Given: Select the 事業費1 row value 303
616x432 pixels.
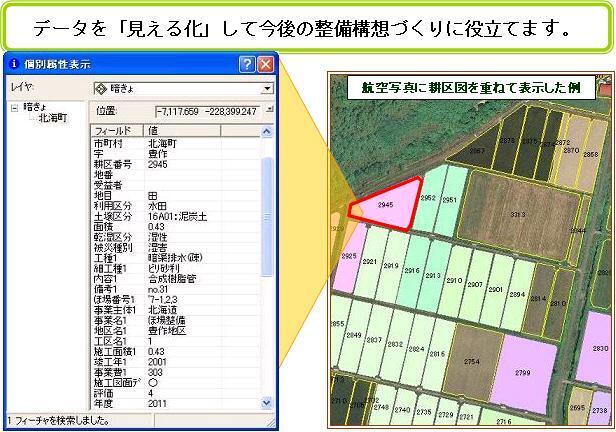Looking at the screenshot, I should pyautogui.click(x=155, y=372).
